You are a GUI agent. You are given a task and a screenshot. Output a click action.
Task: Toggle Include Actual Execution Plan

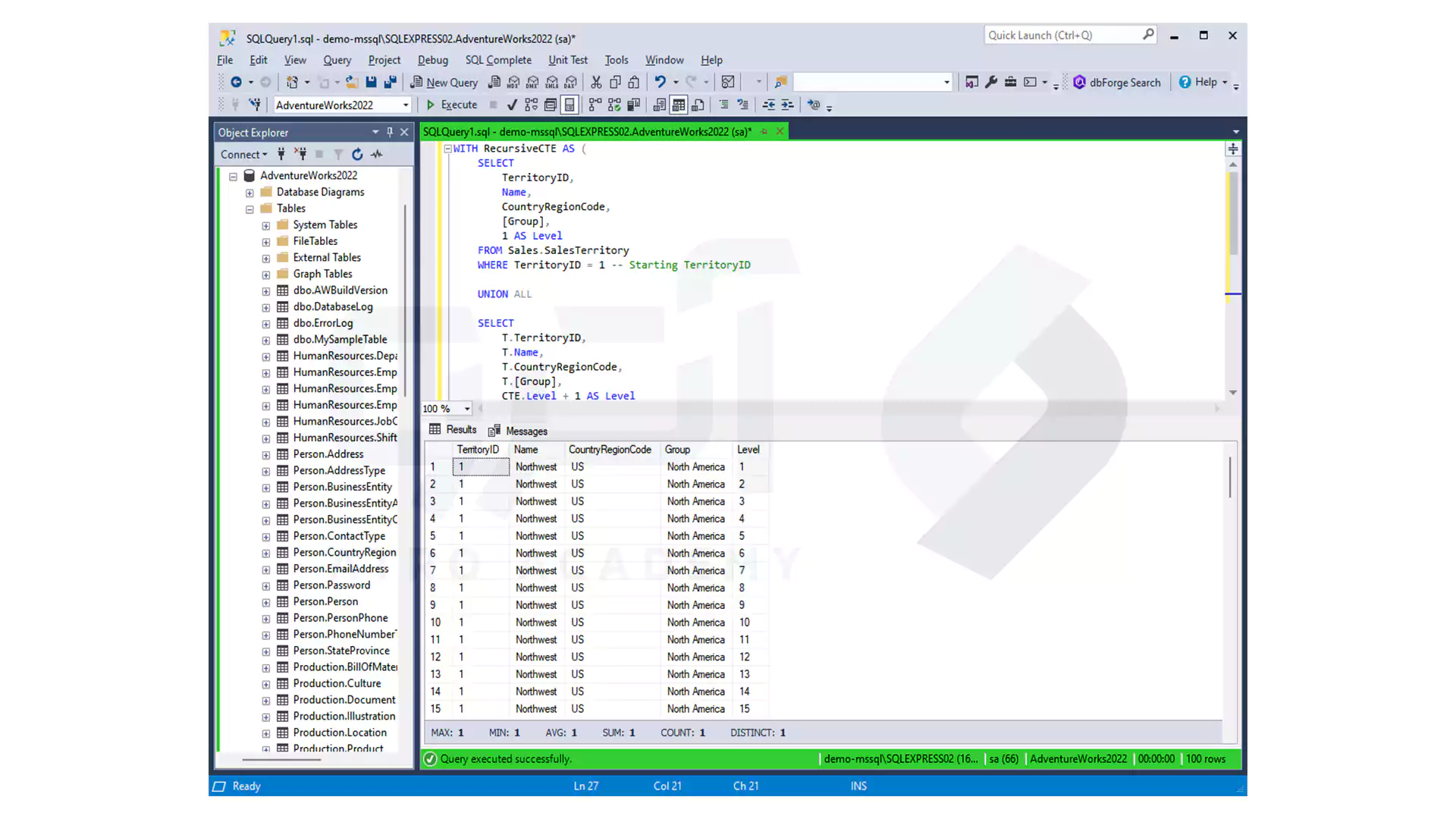(x=595, y=105)
